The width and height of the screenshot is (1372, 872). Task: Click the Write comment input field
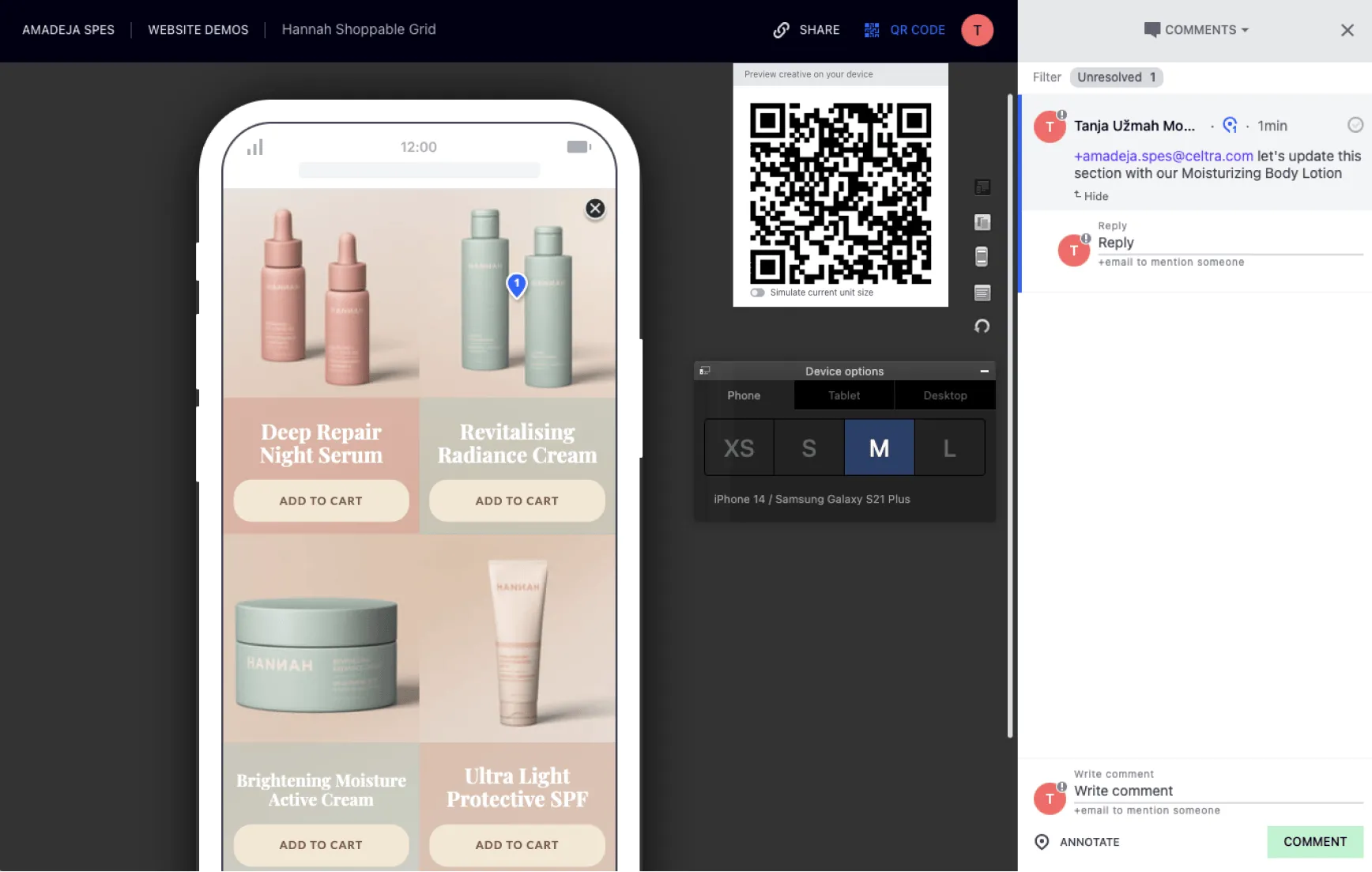point(1218,791)
